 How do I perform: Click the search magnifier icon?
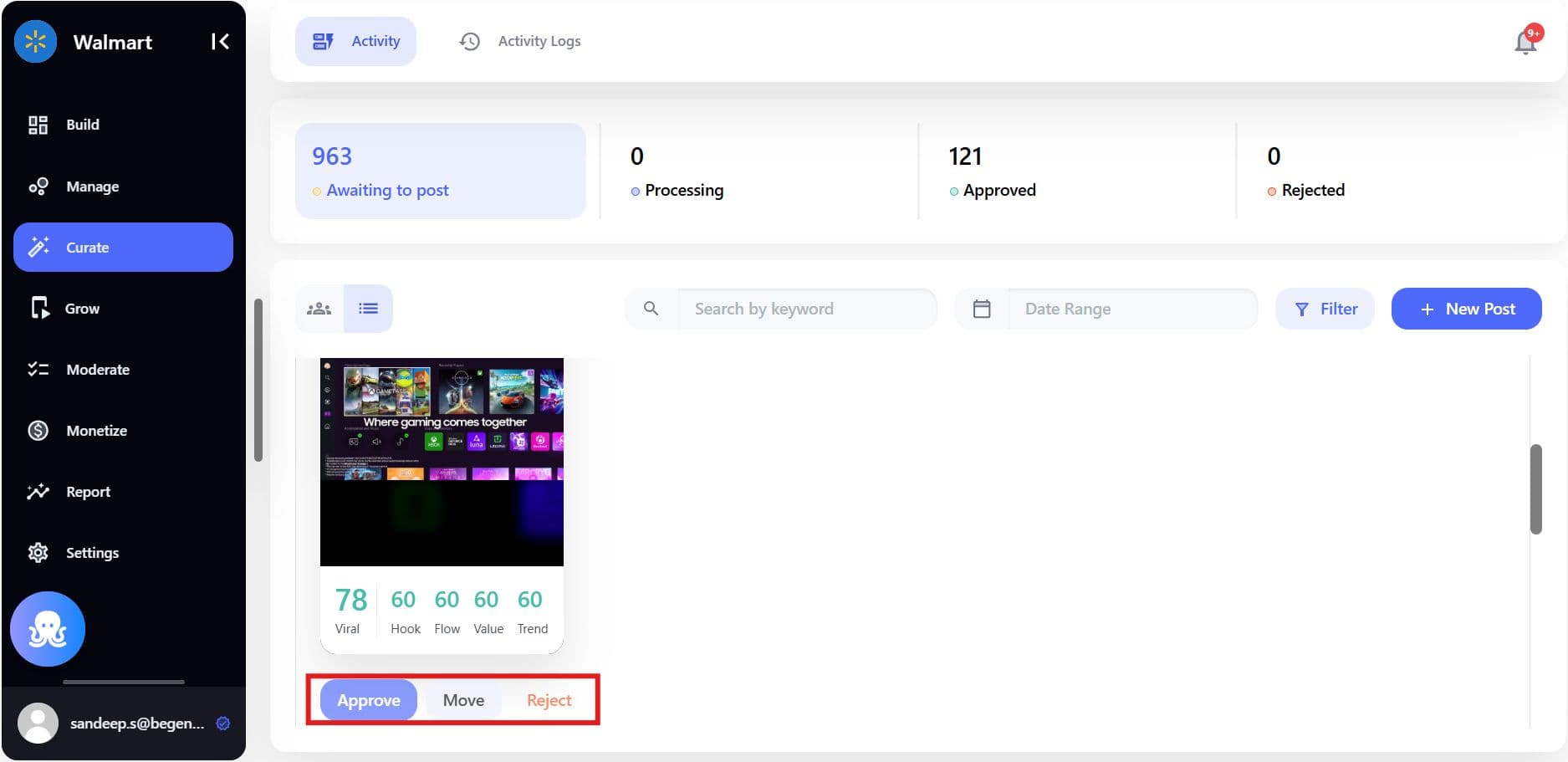click(x=651, y=309)
